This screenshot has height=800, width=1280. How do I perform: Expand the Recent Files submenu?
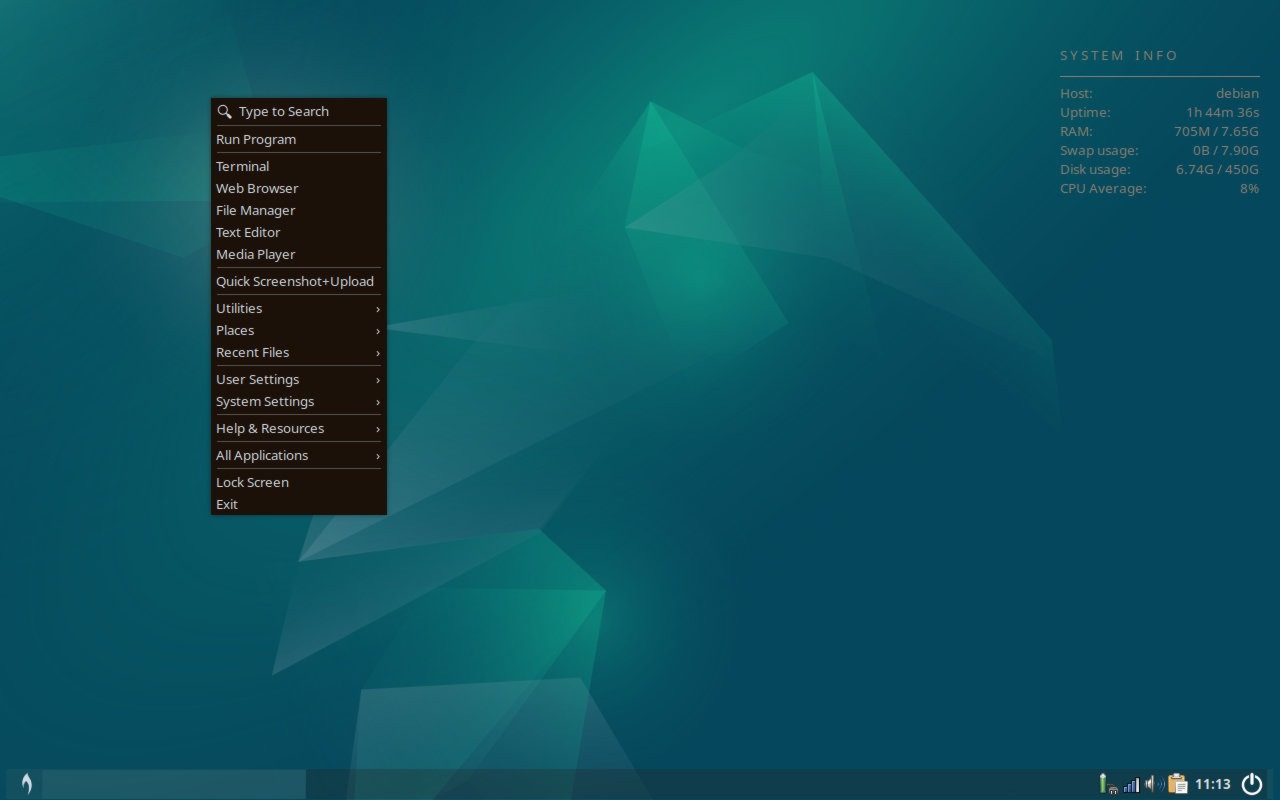tap(299, 352)
